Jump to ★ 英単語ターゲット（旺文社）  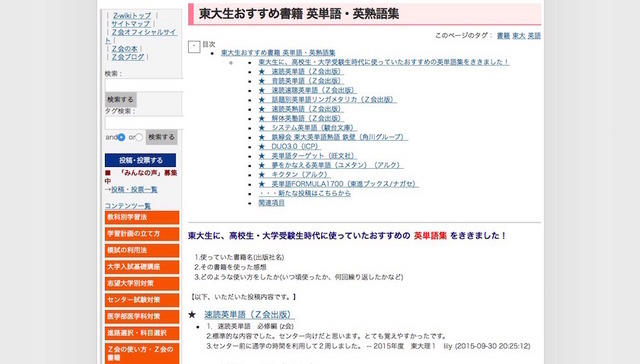pos(307,156)
